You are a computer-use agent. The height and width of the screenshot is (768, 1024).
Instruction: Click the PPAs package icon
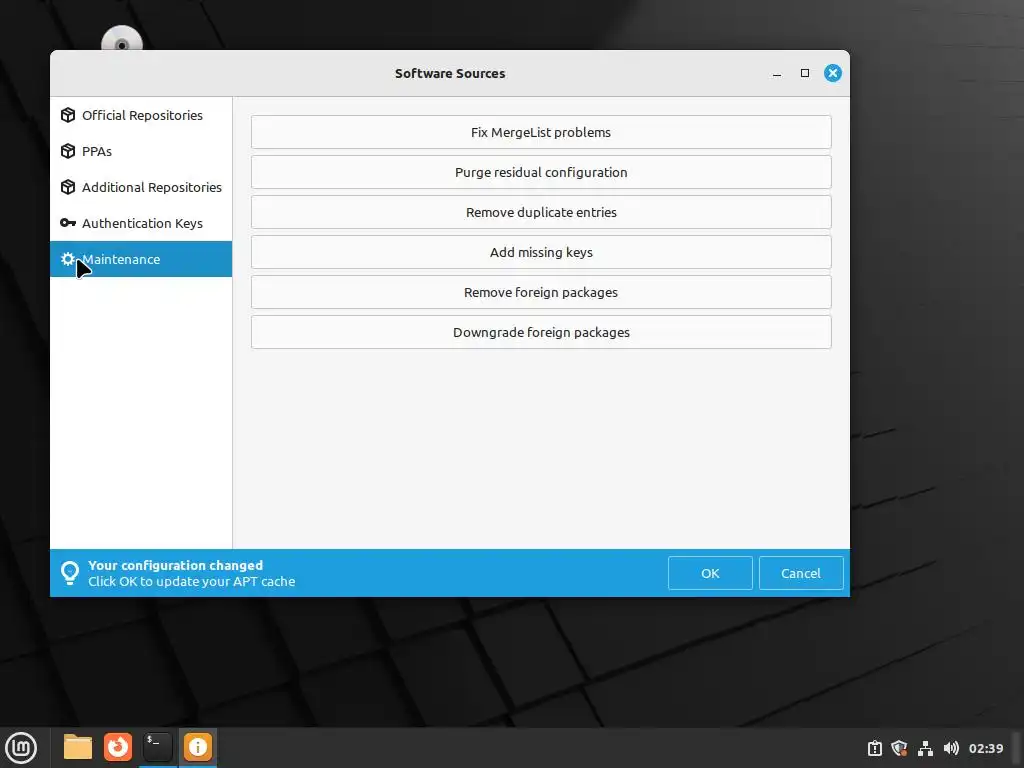(68, 151)
